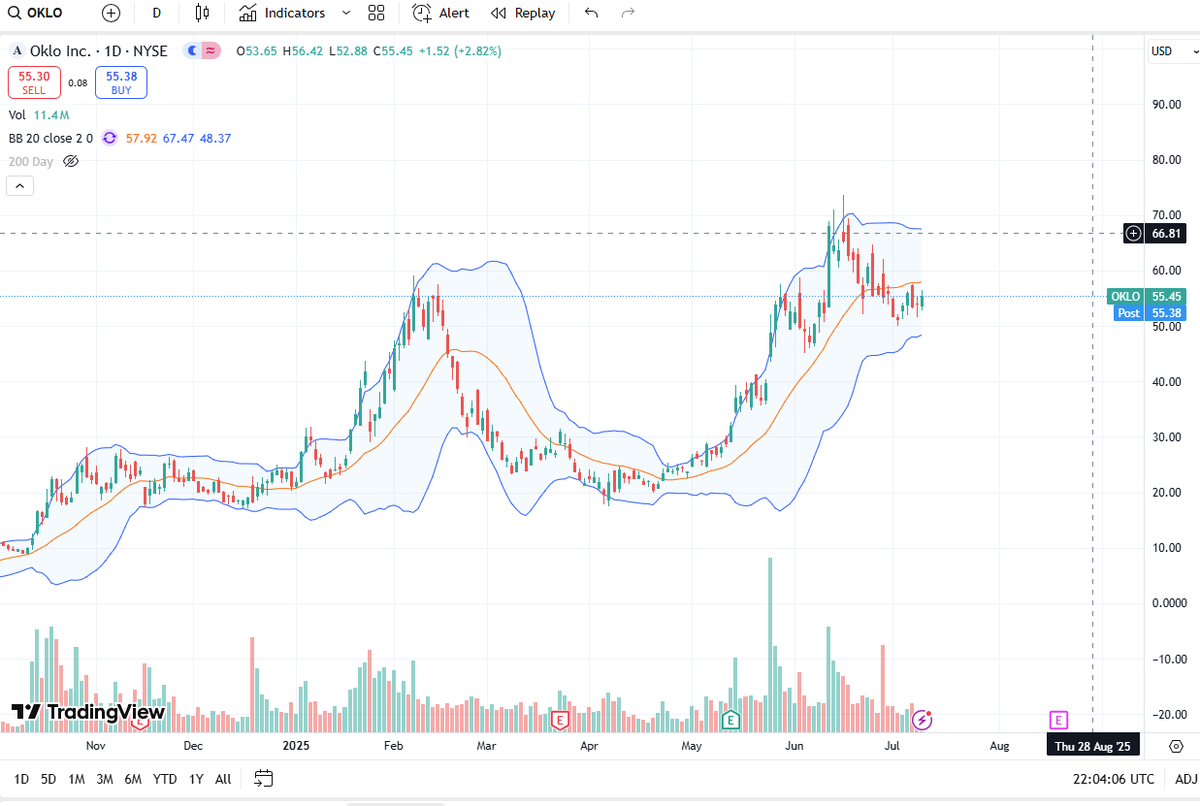Open the candlestick chart style menu
The height and width of the screenshot is (806, 1200).
coord(203,13)
